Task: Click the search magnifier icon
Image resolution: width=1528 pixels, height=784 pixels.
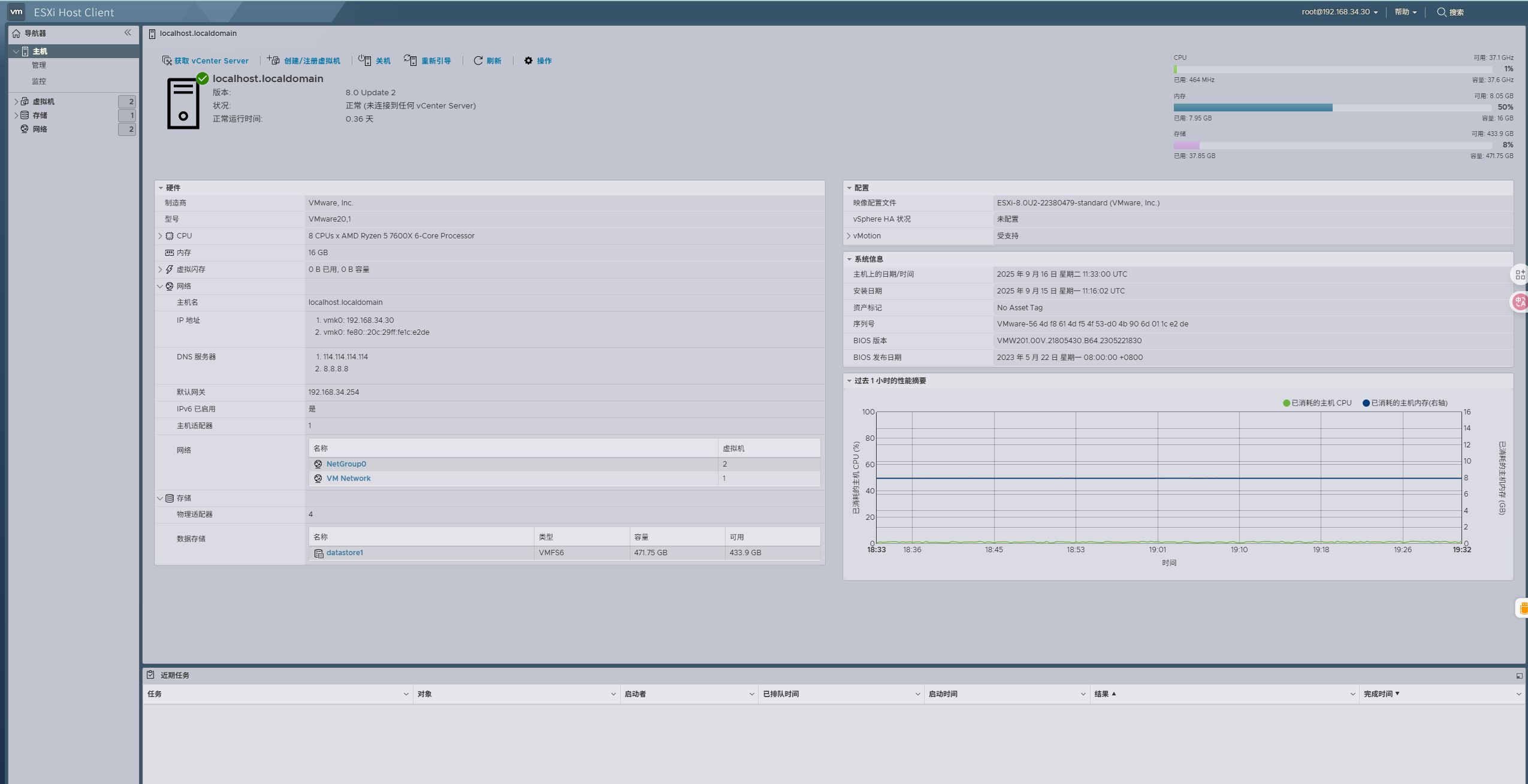Action: pos(1441,12)
